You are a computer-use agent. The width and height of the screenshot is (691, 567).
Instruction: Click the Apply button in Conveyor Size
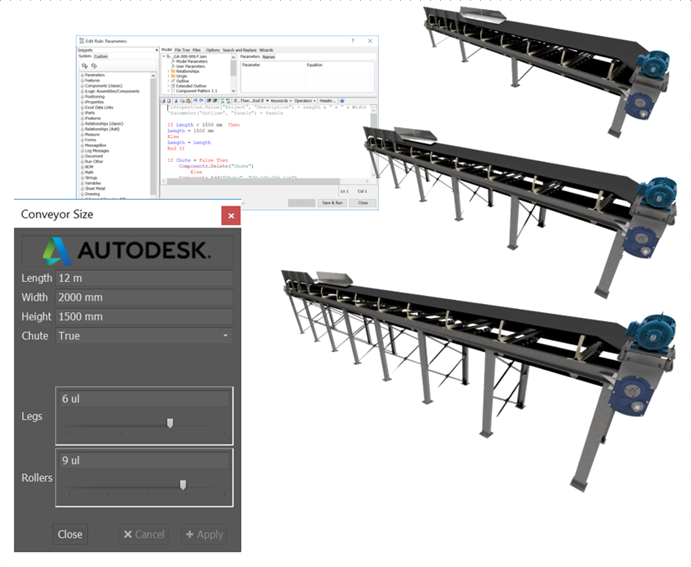coord(204,534)
